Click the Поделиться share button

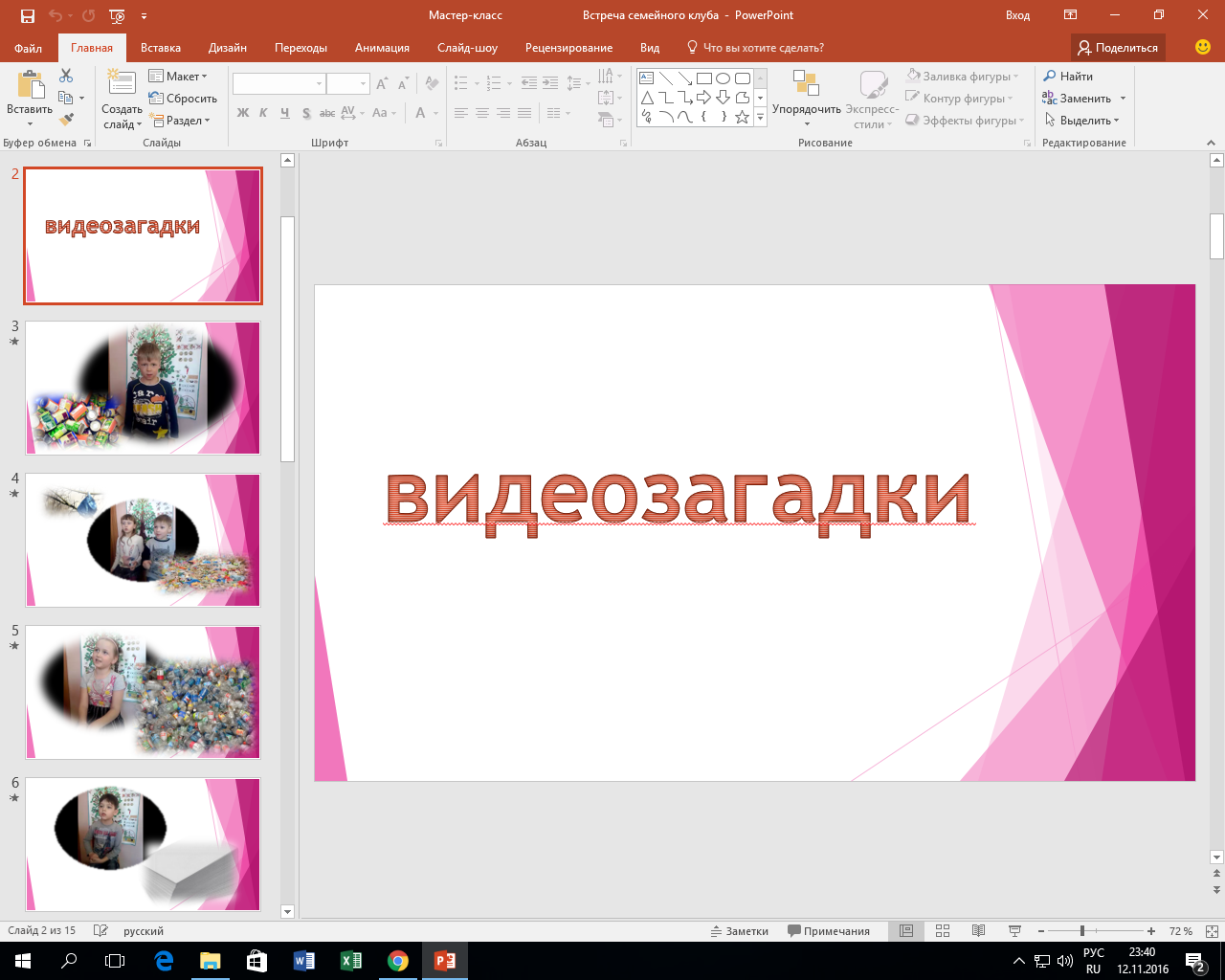tap(1117, 48)
